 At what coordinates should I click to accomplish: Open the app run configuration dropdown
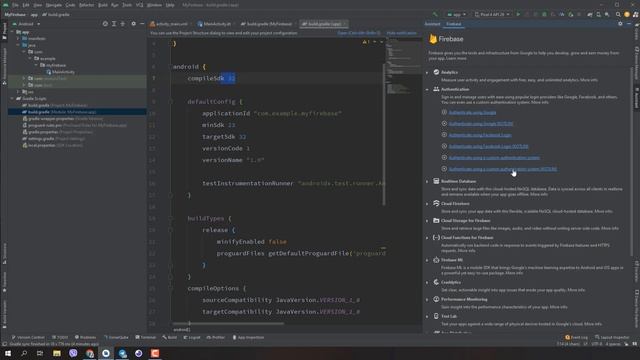tap(457, 14)
